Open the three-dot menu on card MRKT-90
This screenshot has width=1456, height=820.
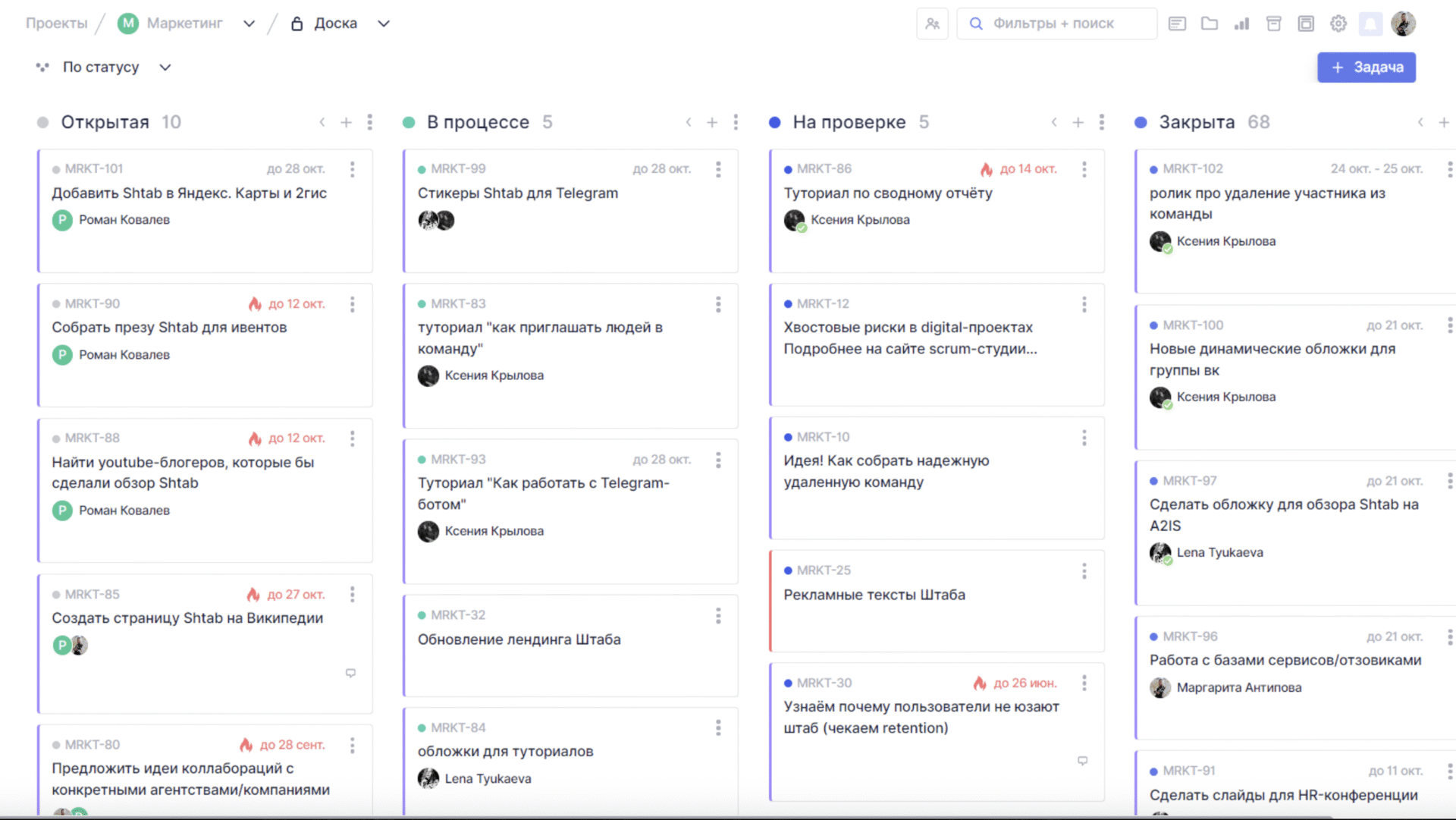[x=352, y=304]
